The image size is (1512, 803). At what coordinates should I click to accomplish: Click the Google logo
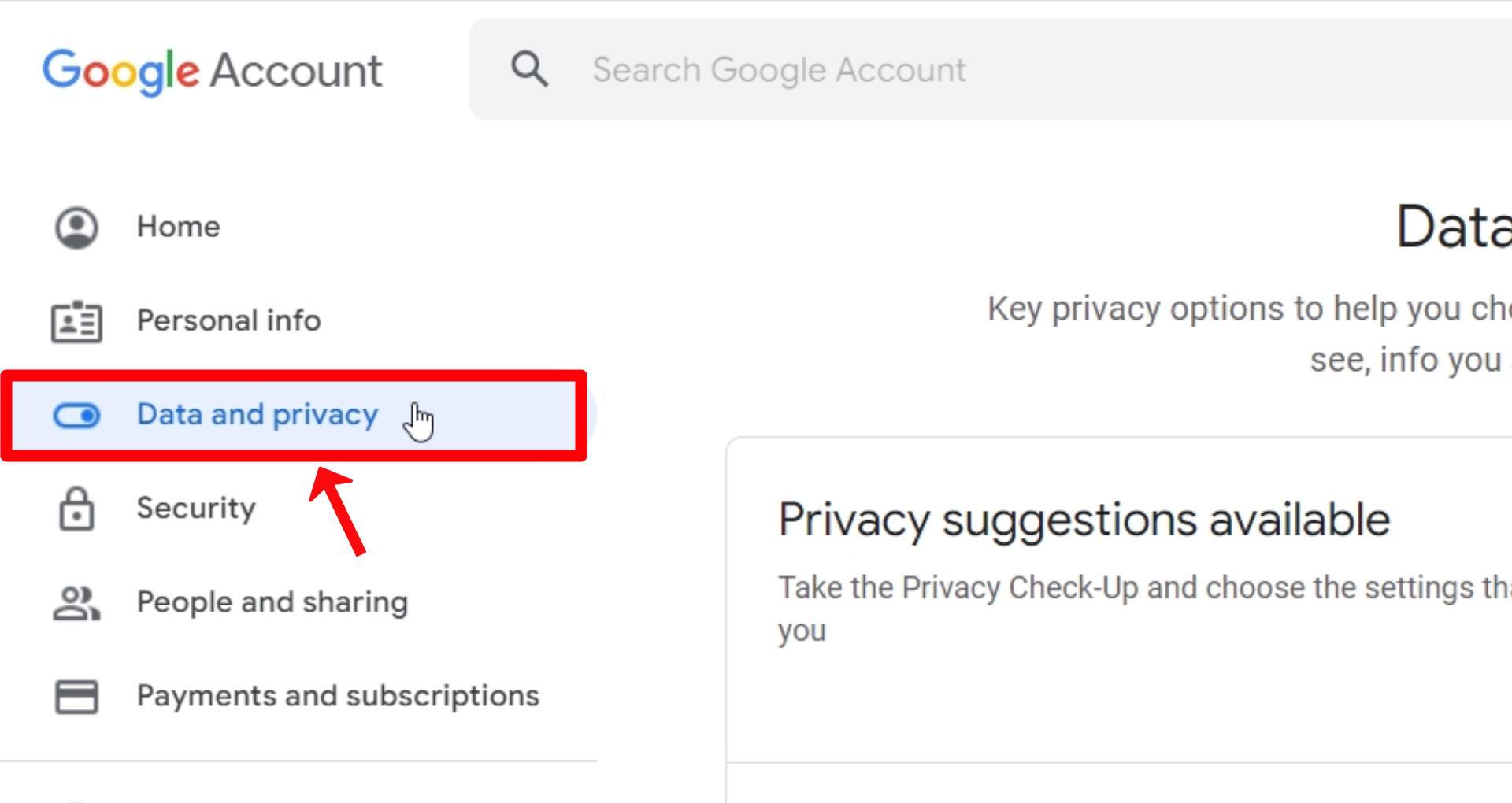[x=120, y=71]
